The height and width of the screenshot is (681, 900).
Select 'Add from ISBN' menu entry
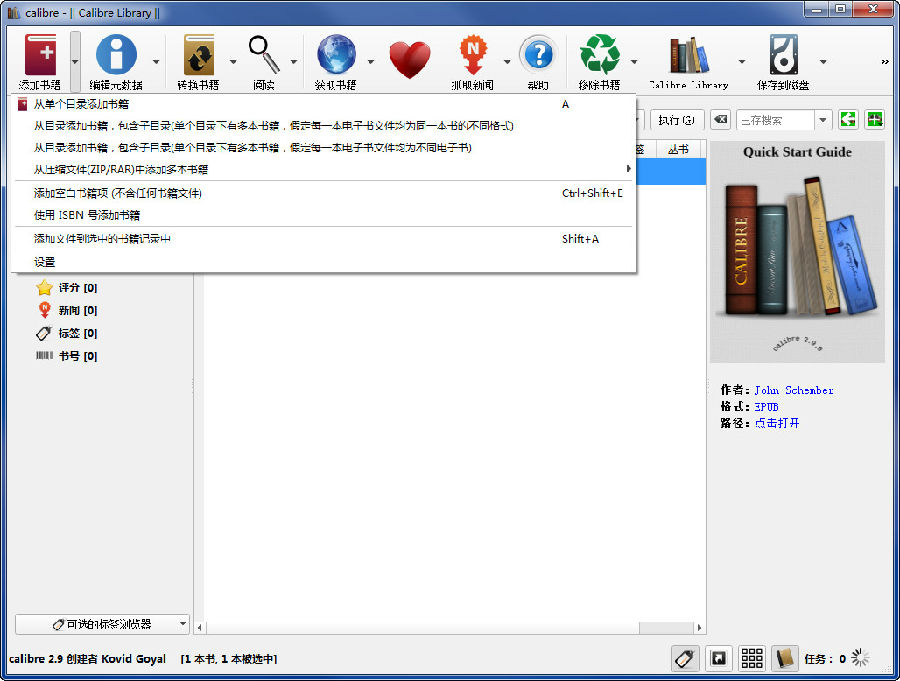pos(324,215)
